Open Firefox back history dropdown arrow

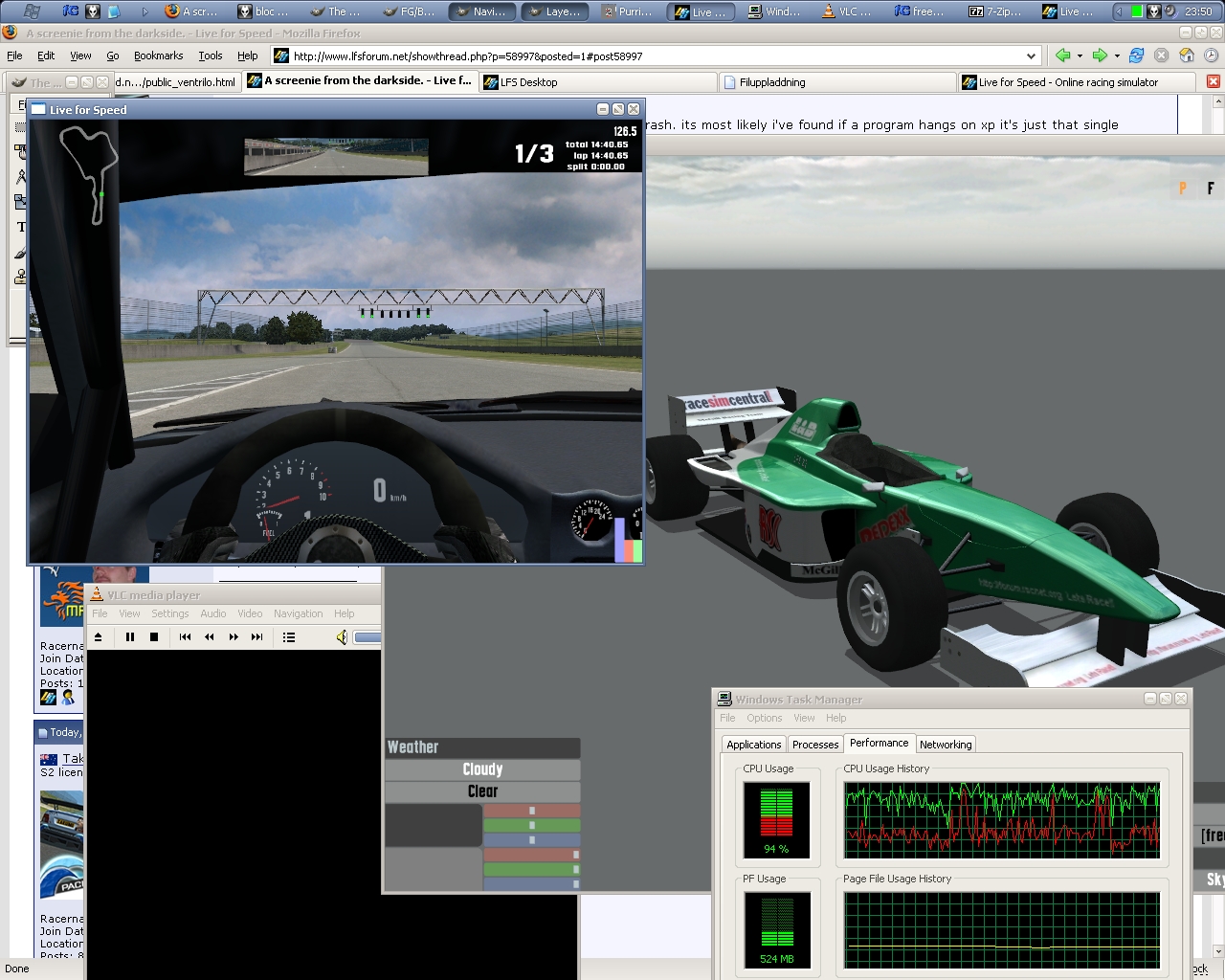point(1080,56)
